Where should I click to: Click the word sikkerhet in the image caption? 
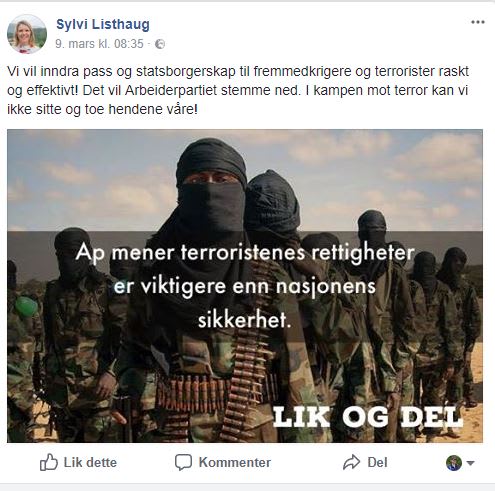click(242, 320)
